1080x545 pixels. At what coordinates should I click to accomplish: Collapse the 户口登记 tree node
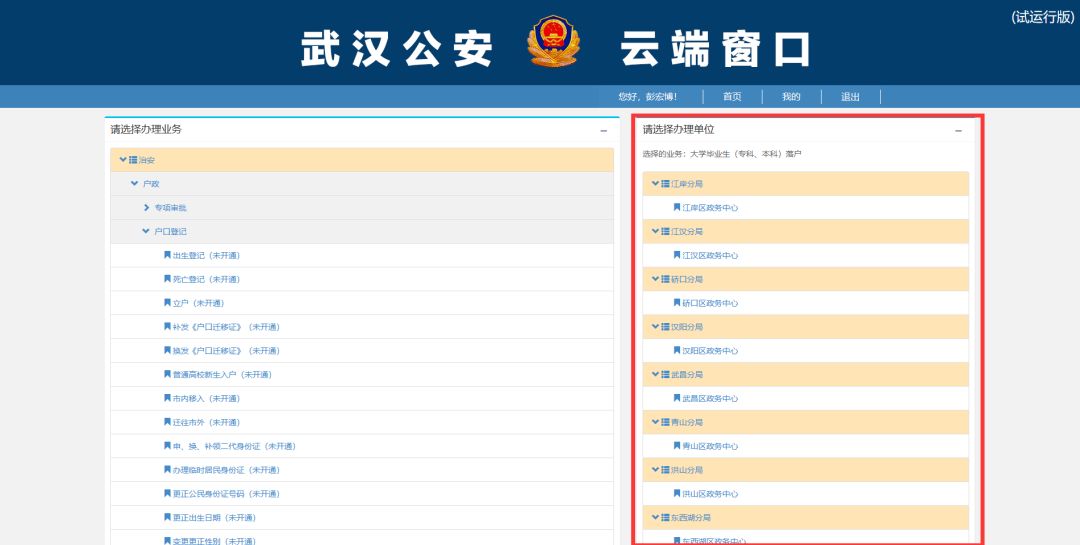tap(146, 231)
